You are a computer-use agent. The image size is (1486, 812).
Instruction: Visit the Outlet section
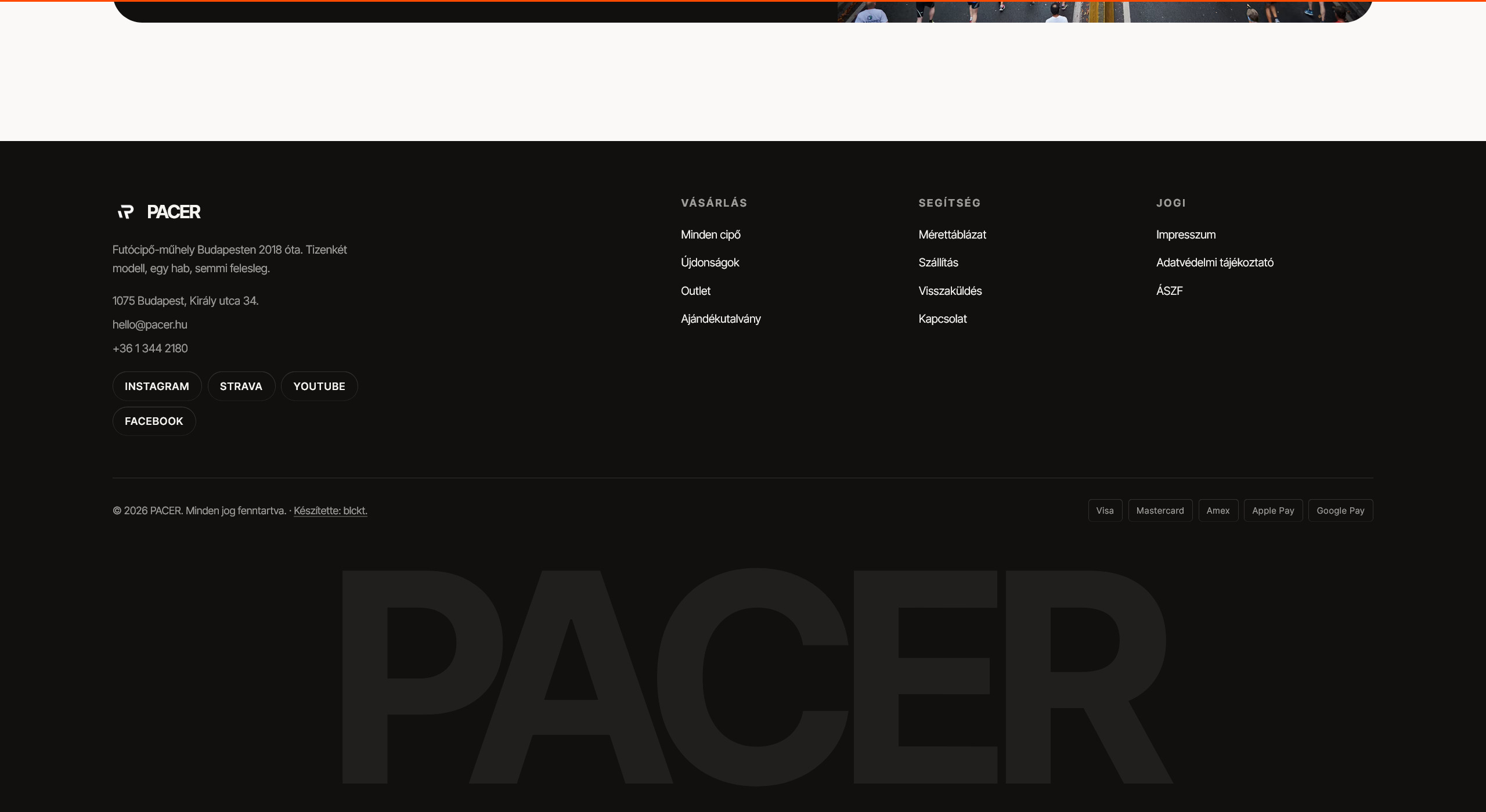[x=695, y=291]
